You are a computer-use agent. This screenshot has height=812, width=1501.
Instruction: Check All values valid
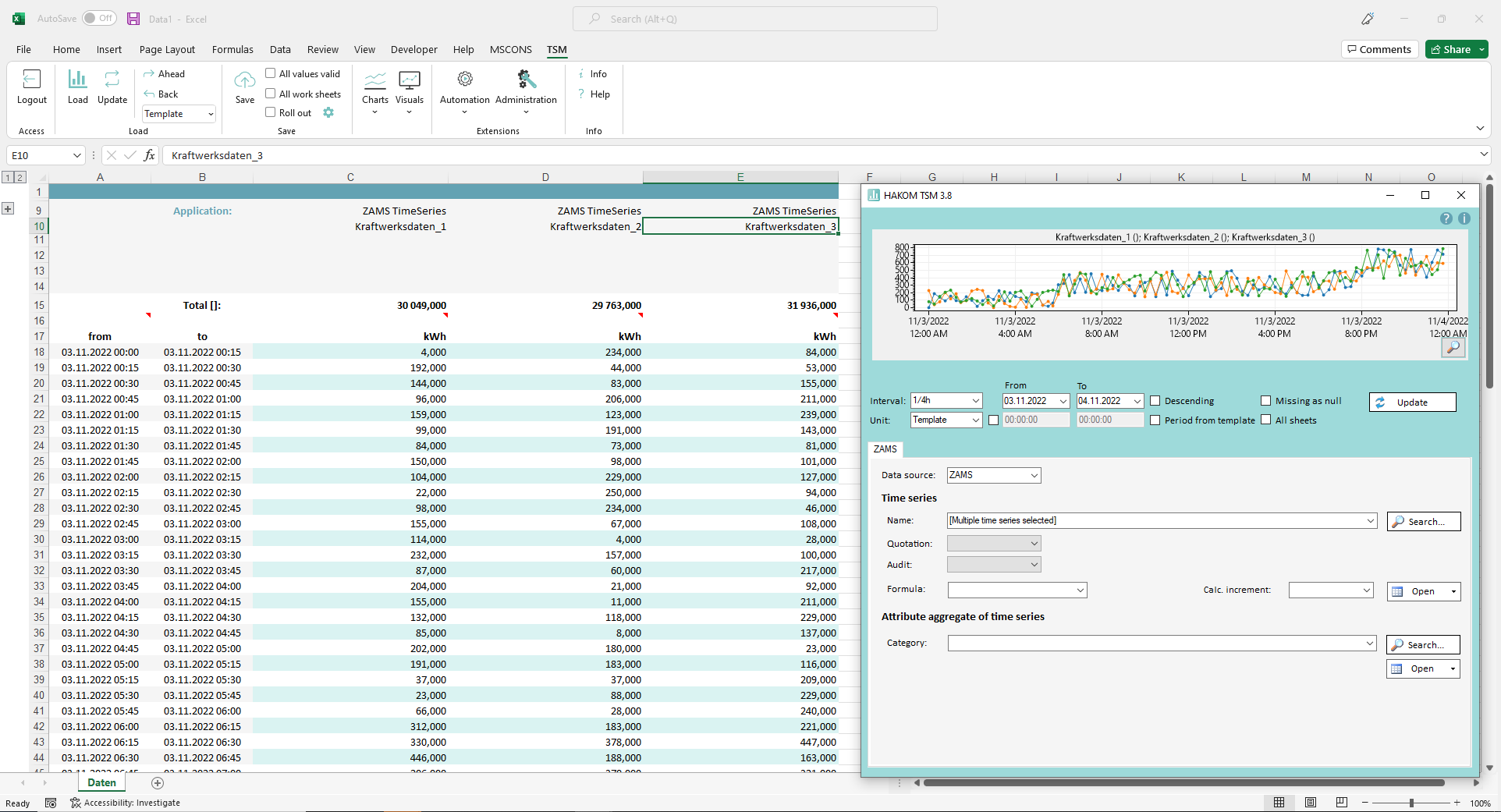point(271,73)
